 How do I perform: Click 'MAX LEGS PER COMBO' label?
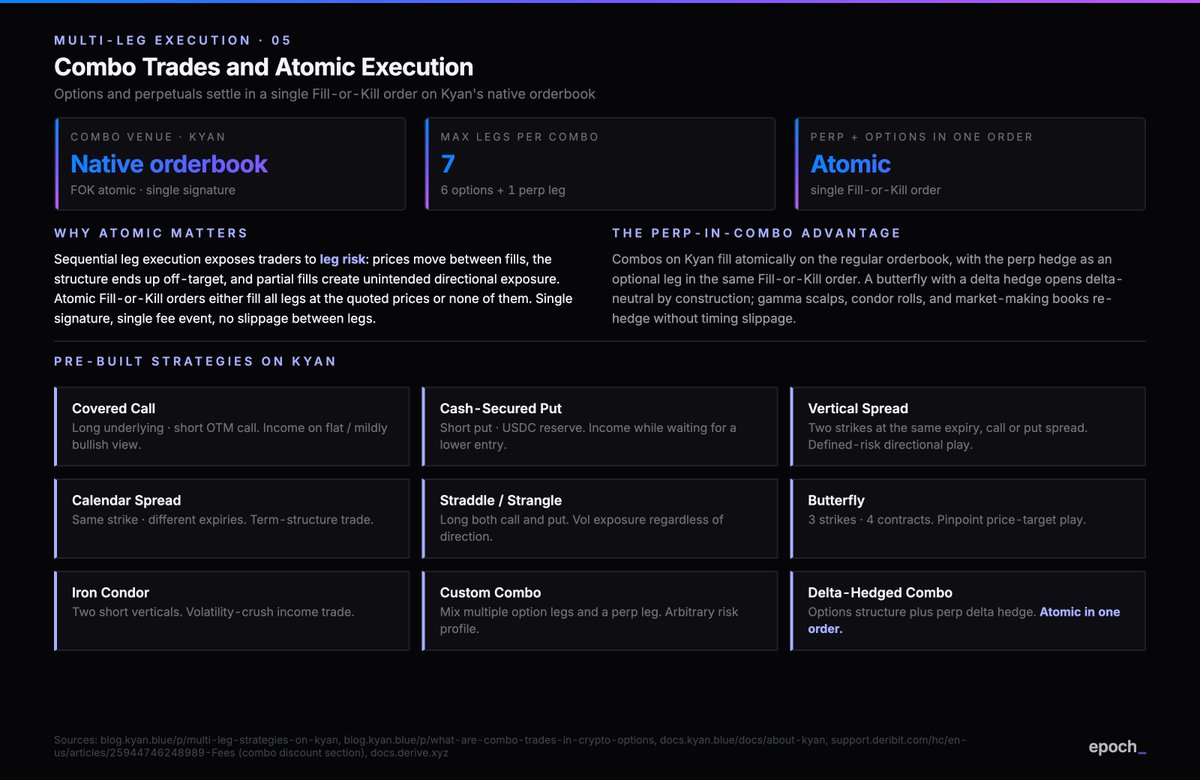pyautogui.click(x=519, y=137)
